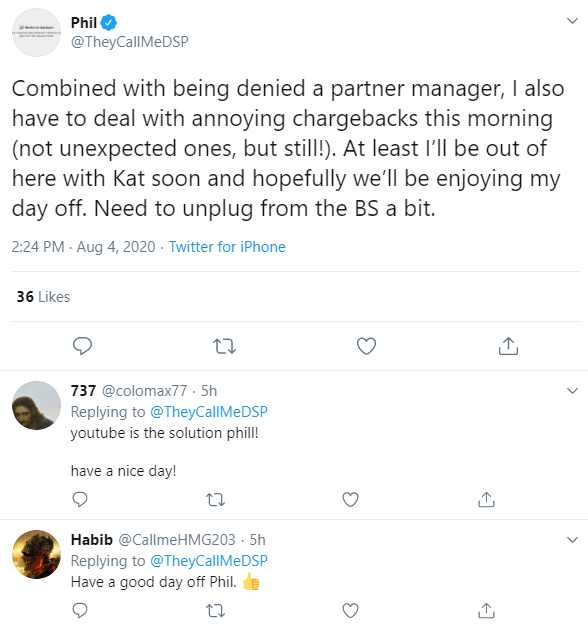Like the 'youtube is the solution' reply

[350, 499]
